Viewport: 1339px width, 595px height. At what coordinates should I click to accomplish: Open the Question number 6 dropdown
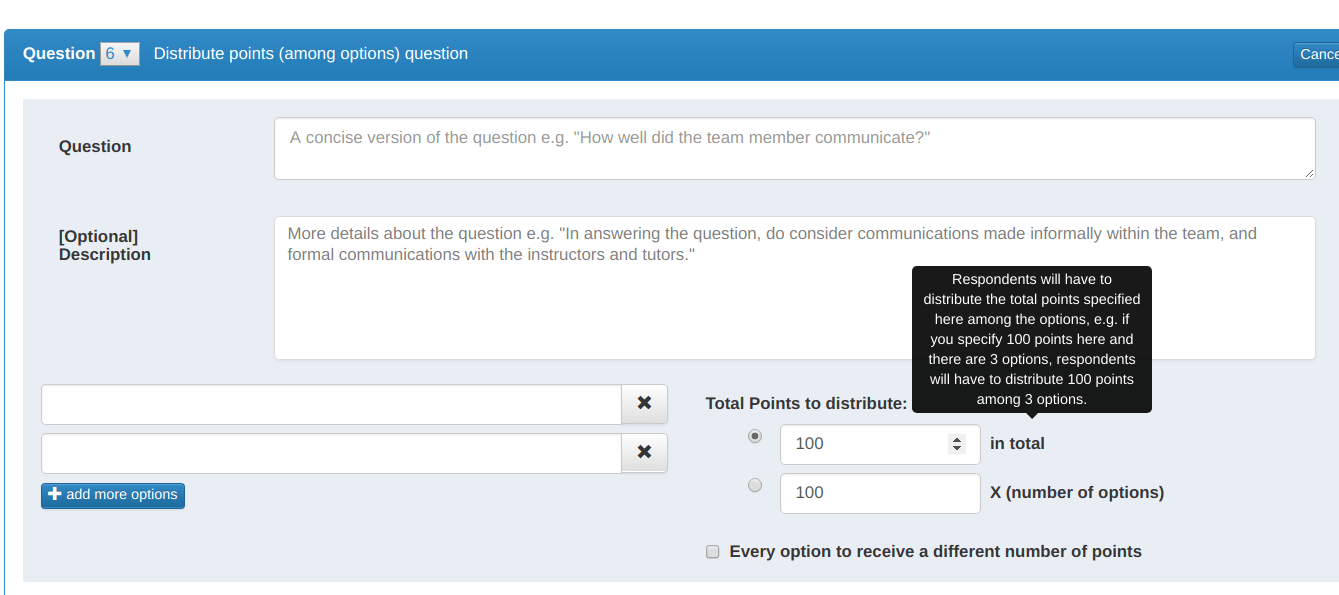(120, 54)
